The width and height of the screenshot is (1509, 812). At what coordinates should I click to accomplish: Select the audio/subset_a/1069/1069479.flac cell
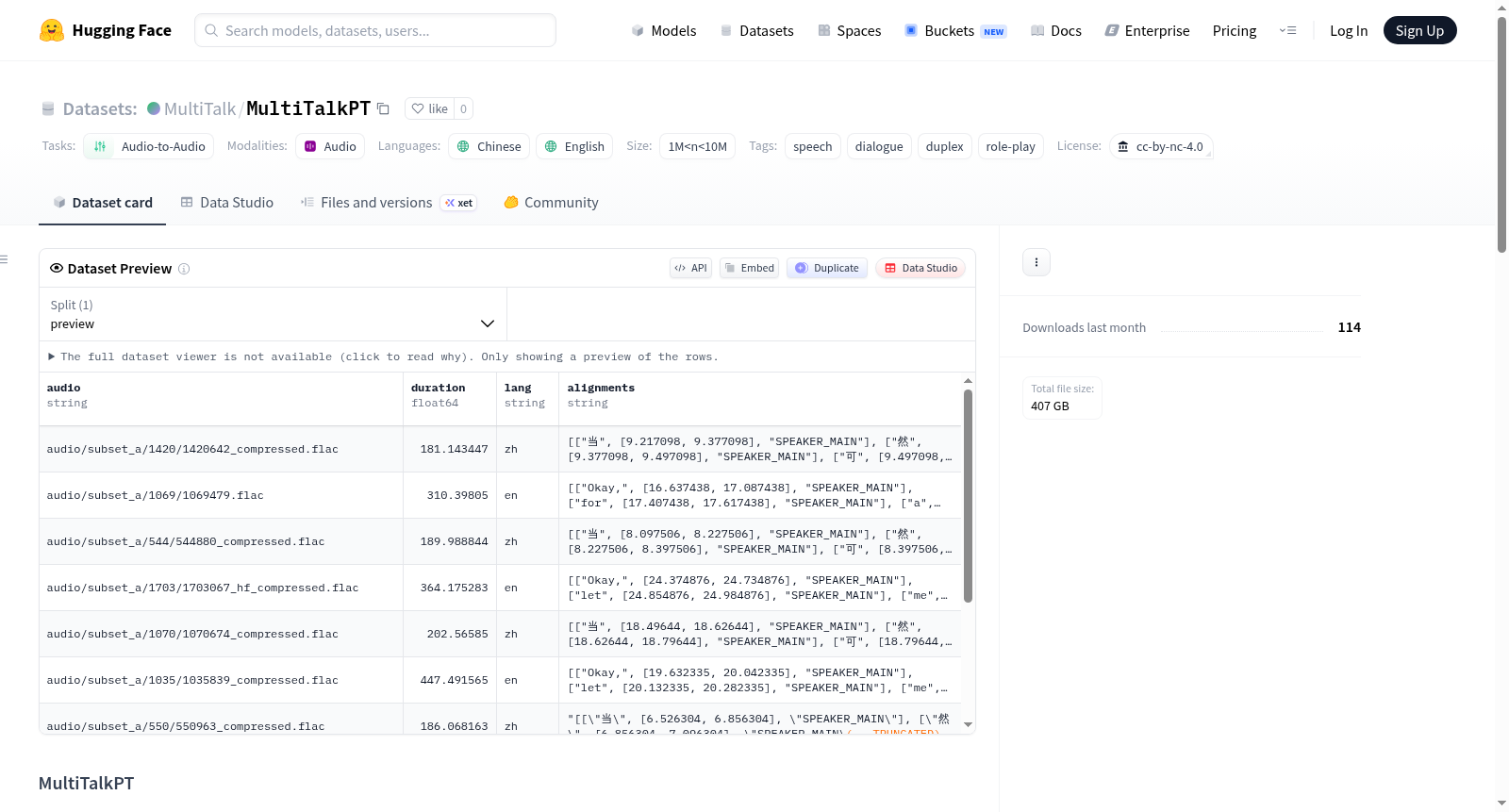(x=221, y=495)
